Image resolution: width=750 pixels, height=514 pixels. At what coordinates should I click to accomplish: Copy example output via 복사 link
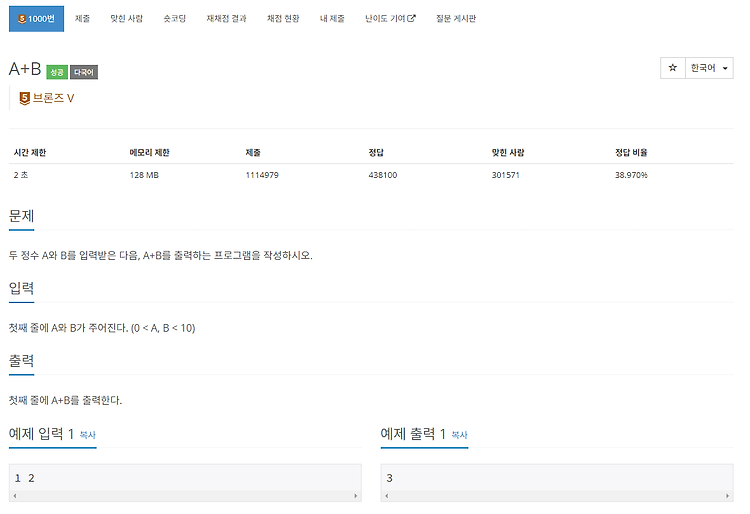click(x=459, y=435)
